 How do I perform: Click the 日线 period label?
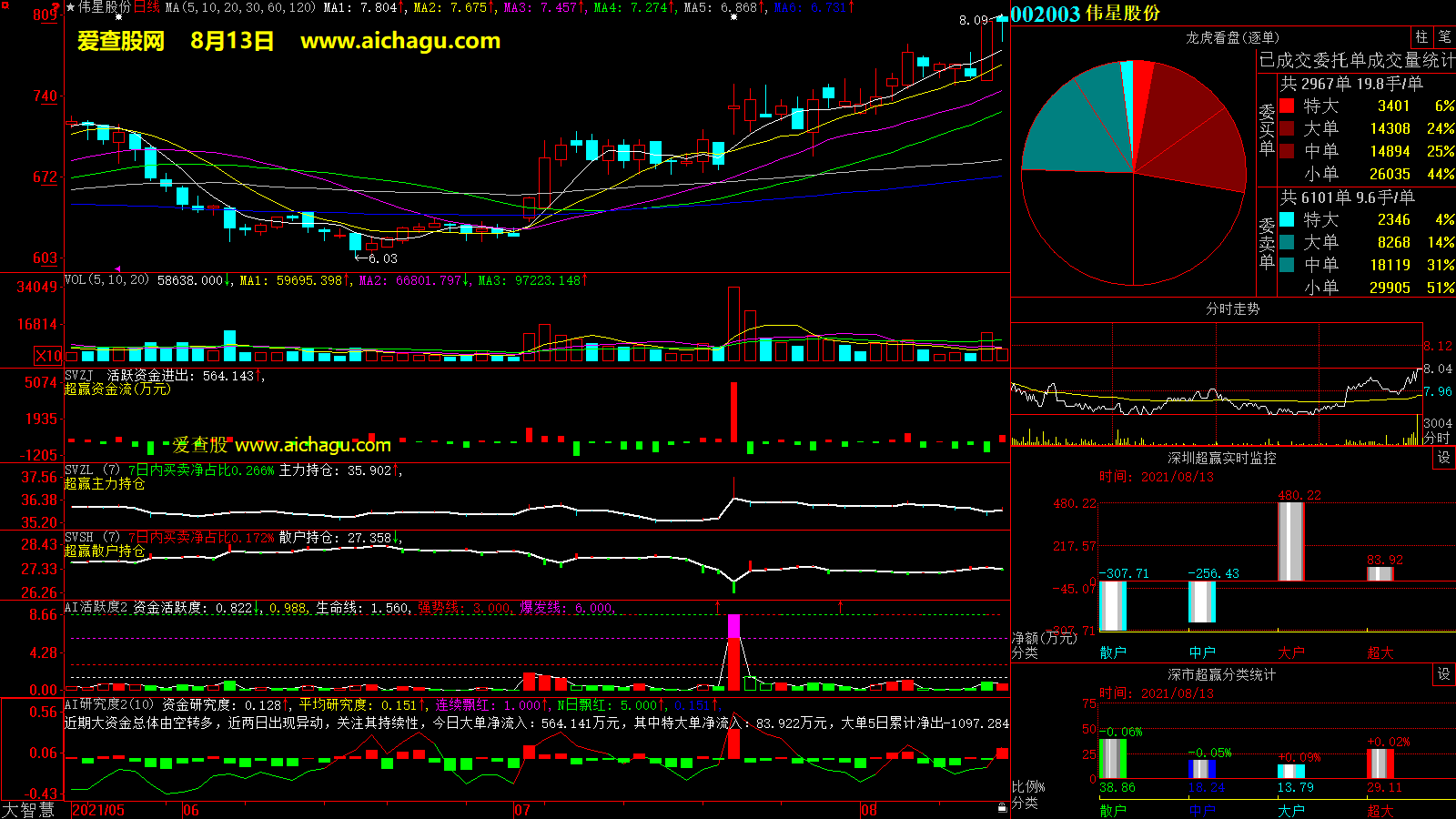(147, 7)
